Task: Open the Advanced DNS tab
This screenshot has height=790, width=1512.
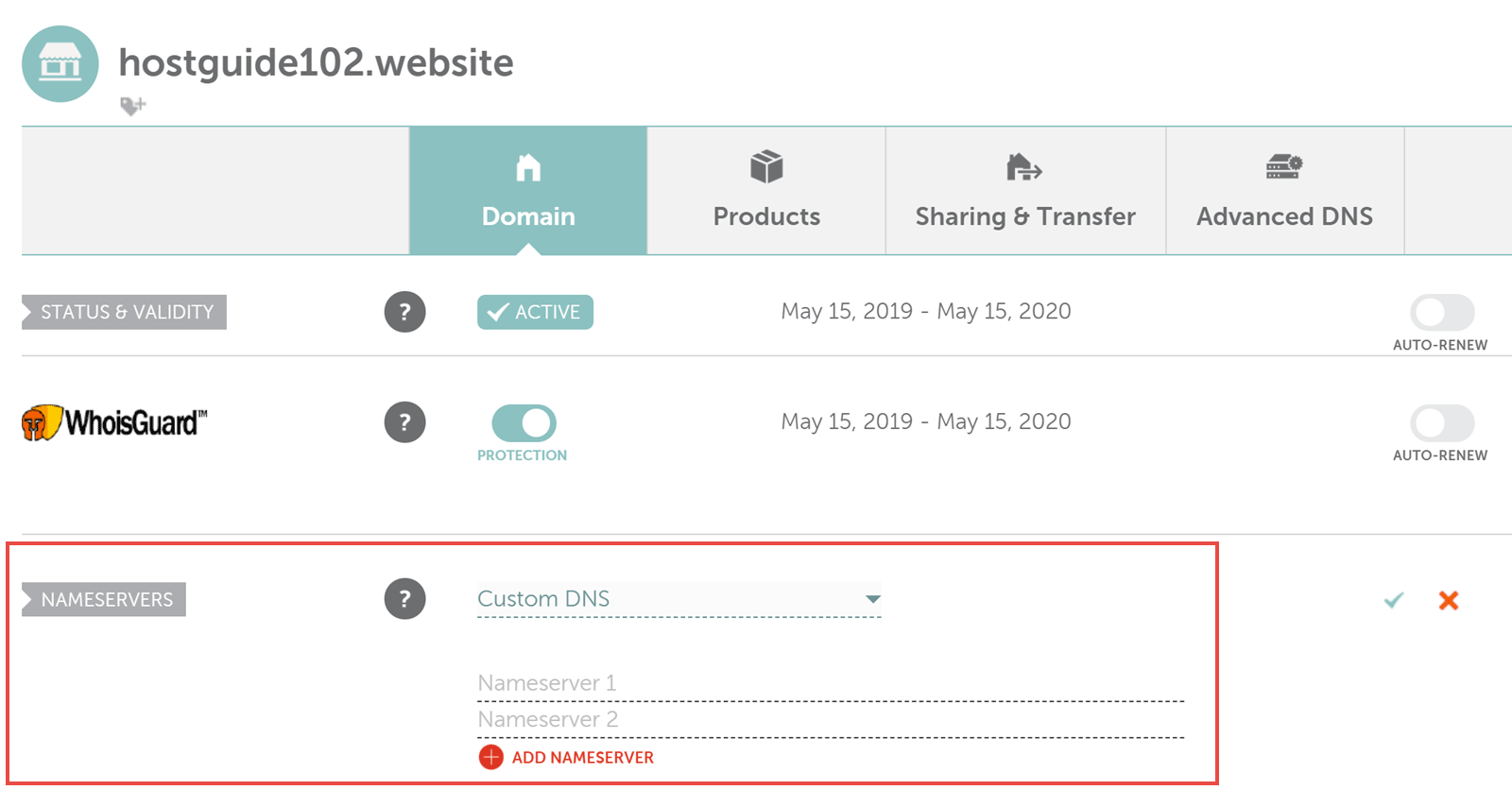Action: [x=1285, y=191]
